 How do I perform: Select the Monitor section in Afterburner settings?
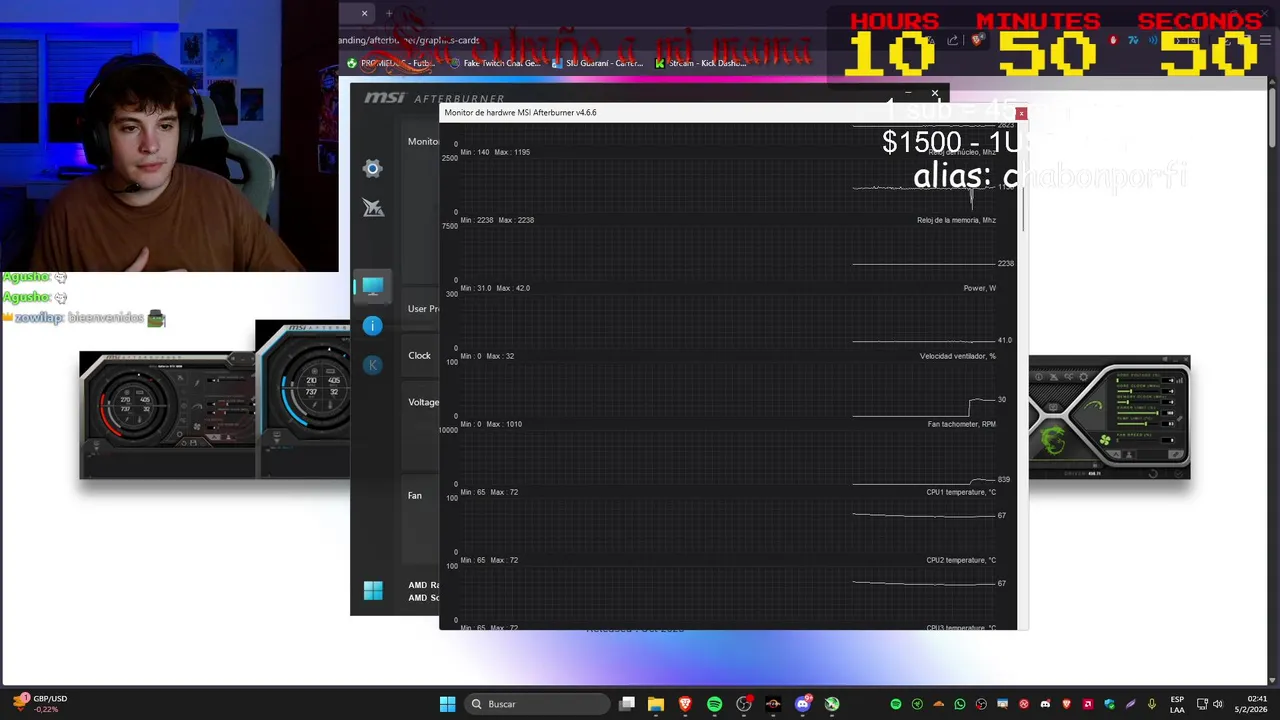(x=423, y=141)
